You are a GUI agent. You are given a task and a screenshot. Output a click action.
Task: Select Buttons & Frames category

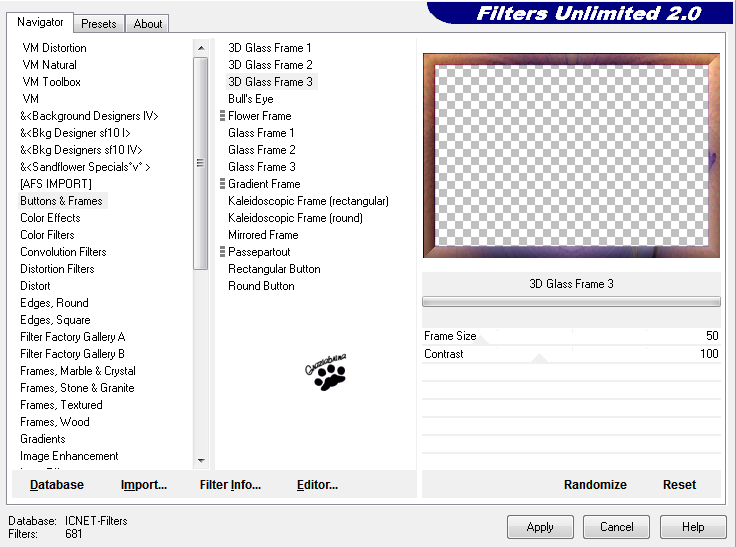[x=61, y=201]
